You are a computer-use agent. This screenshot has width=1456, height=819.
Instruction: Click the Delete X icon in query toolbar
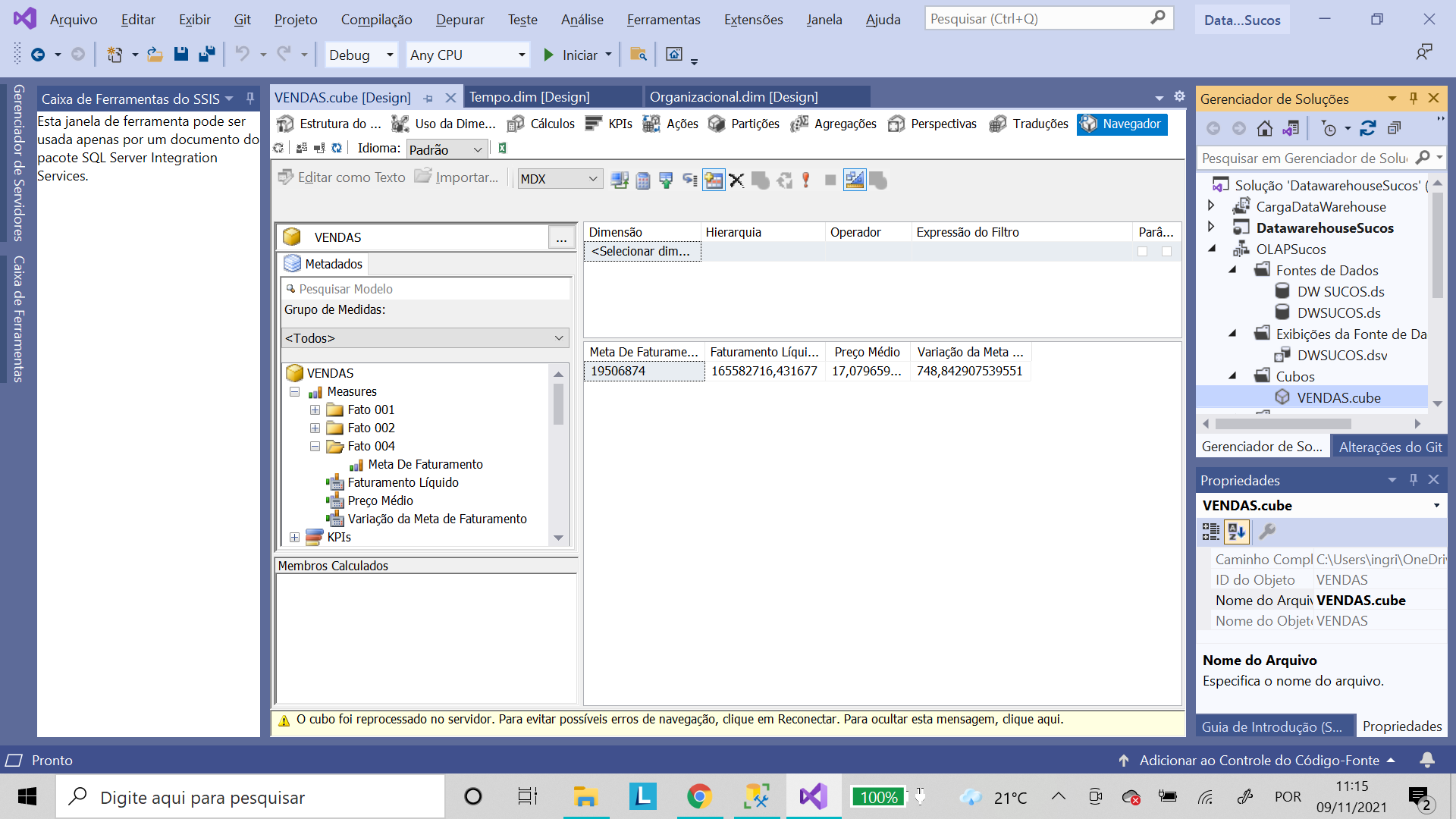(x=736, y=180)
